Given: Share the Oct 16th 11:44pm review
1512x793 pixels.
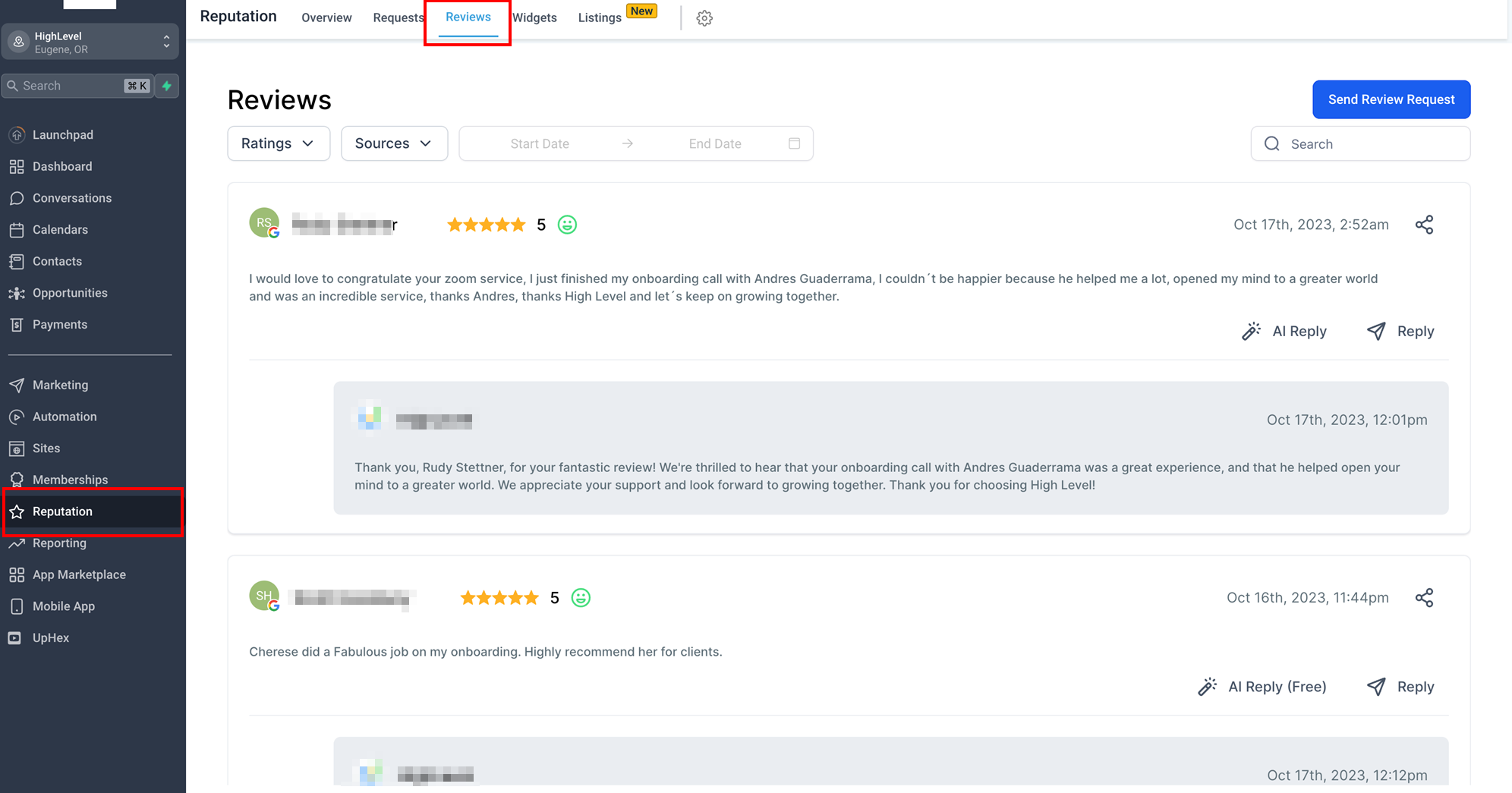Looking at the screenshot, I should click(x=1424, y=598).
